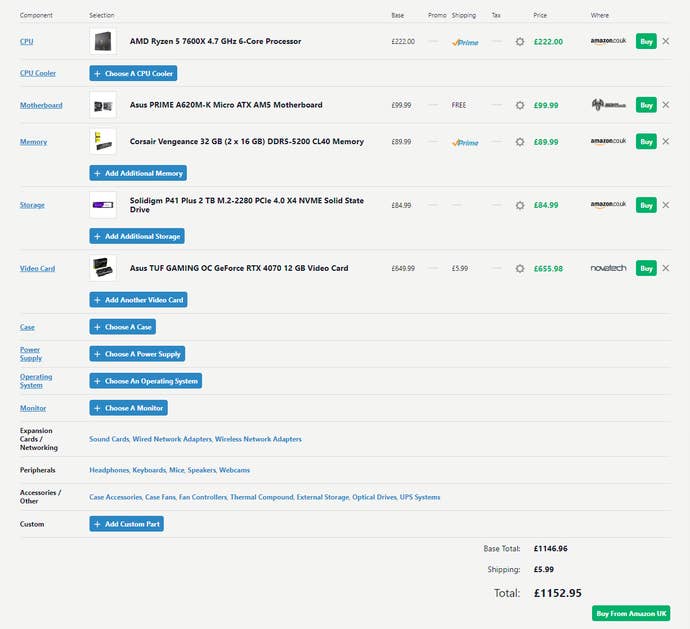Open the Video Card component link
Image resolution: width=690 pixels, height=629 pixels.
point(37,269)
